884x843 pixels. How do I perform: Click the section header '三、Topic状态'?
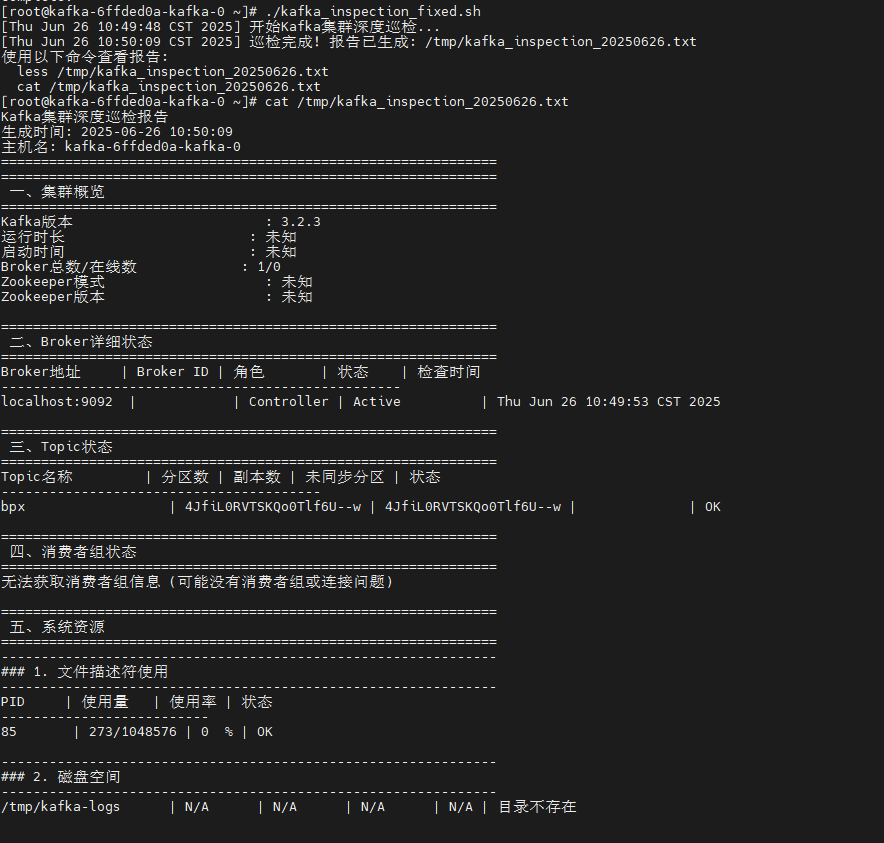(61, 447)
